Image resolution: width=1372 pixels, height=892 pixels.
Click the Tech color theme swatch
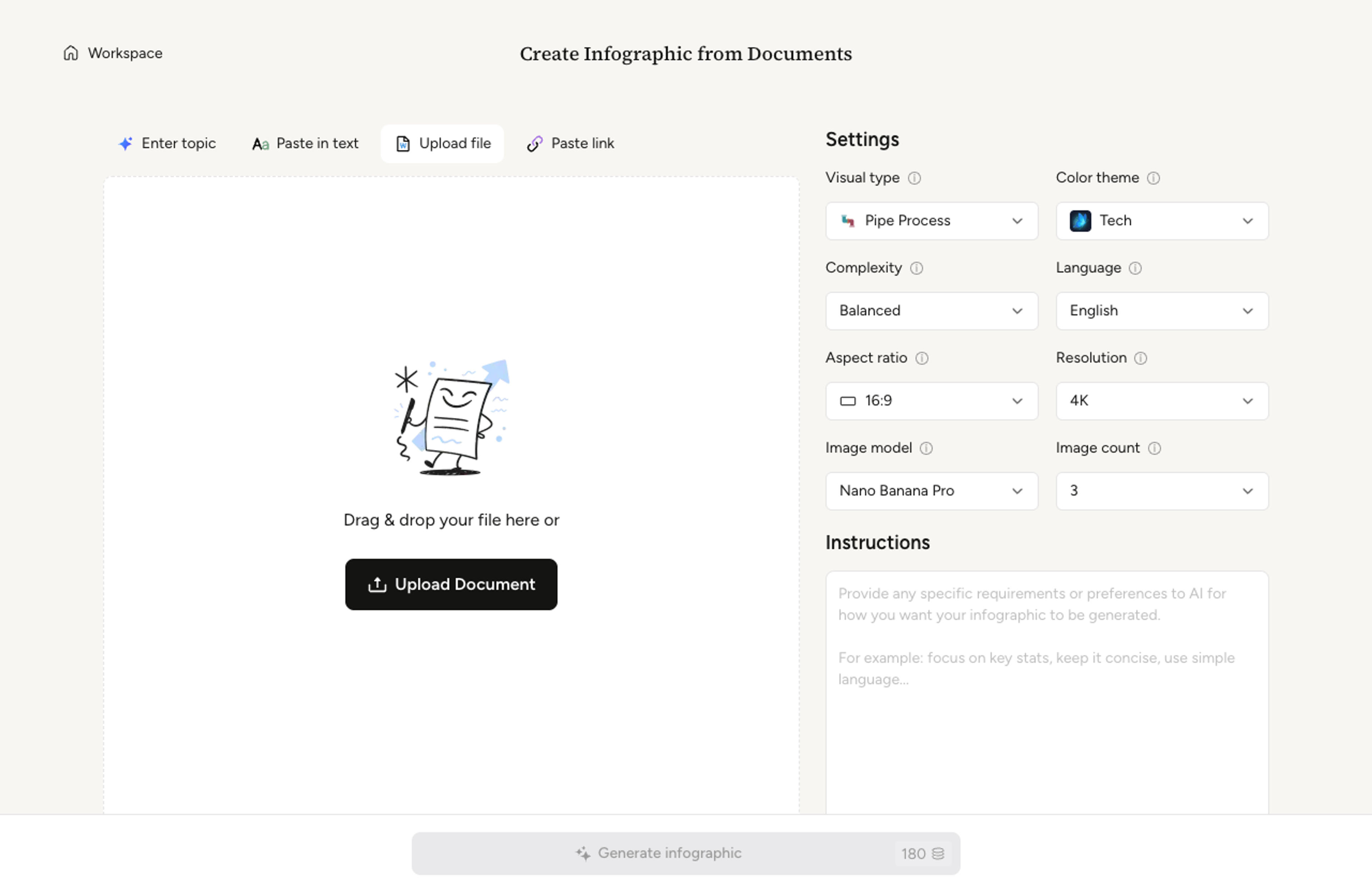1080,221
